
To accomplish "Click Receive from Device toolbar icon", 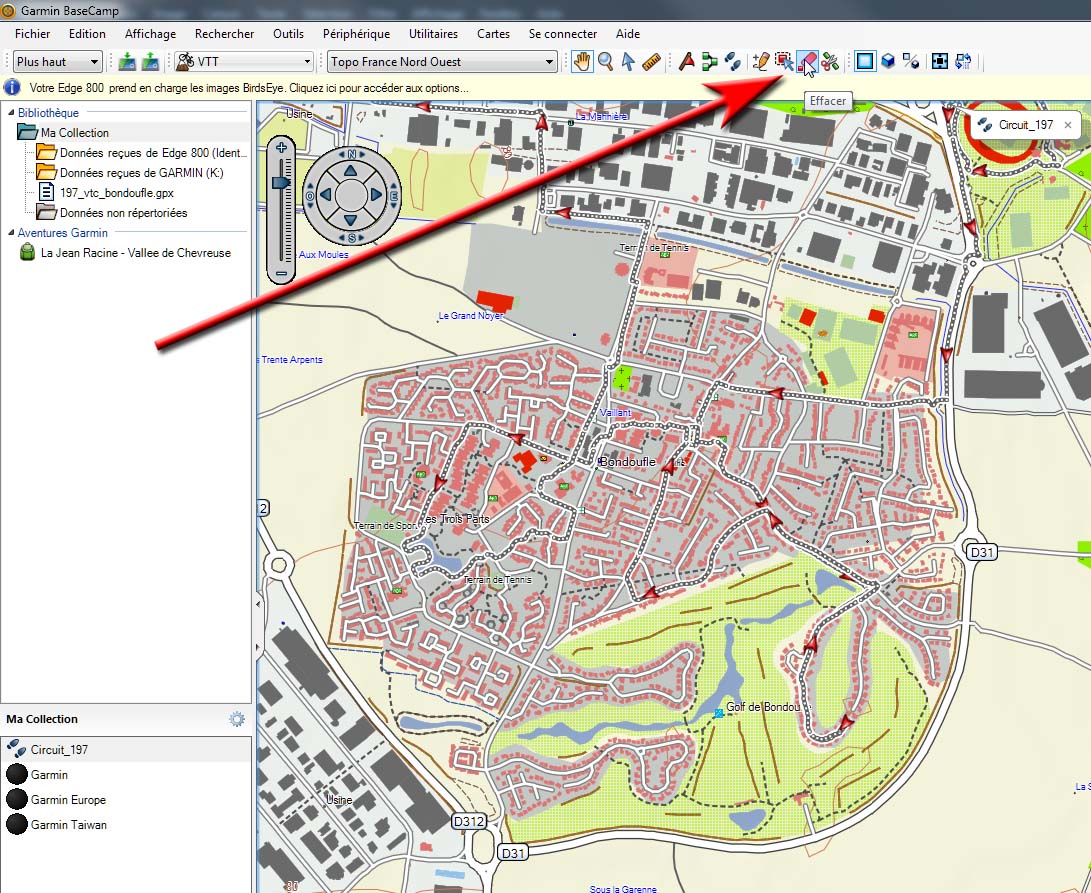I will pos(150,61).
